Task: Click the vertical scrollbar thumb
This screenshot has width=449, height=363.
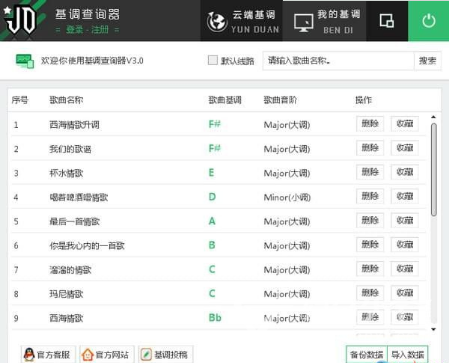Action: [434, 170]
